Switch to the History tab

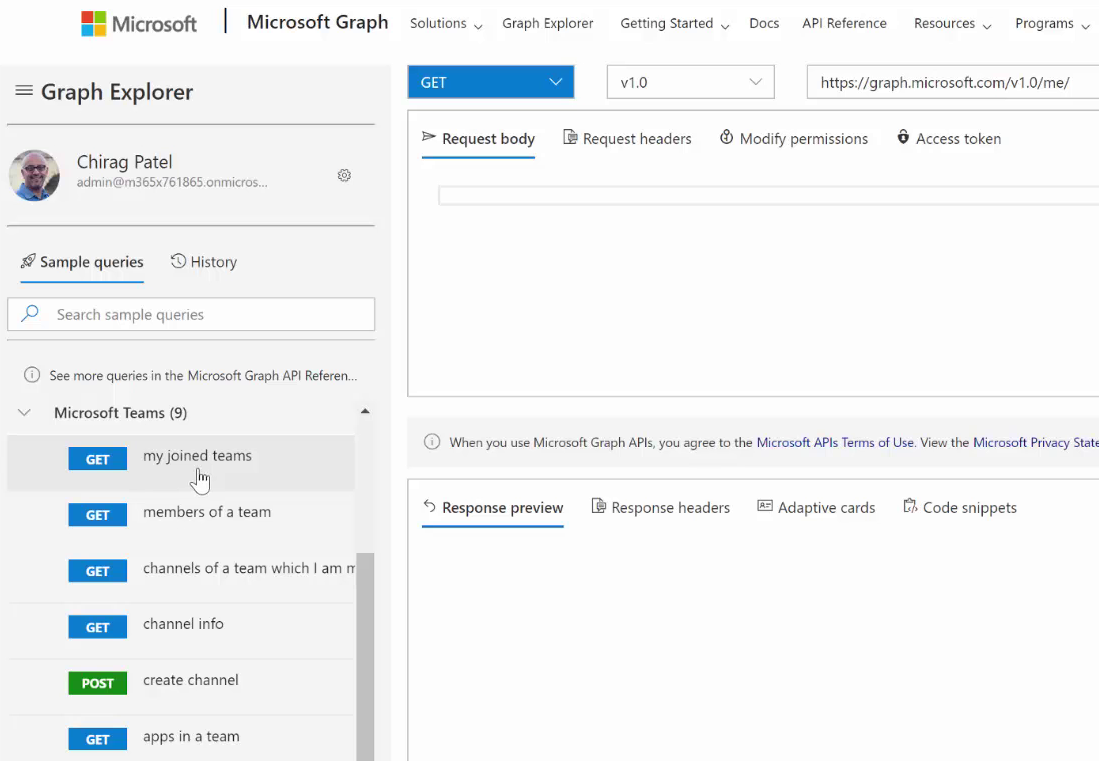(204, 262)
